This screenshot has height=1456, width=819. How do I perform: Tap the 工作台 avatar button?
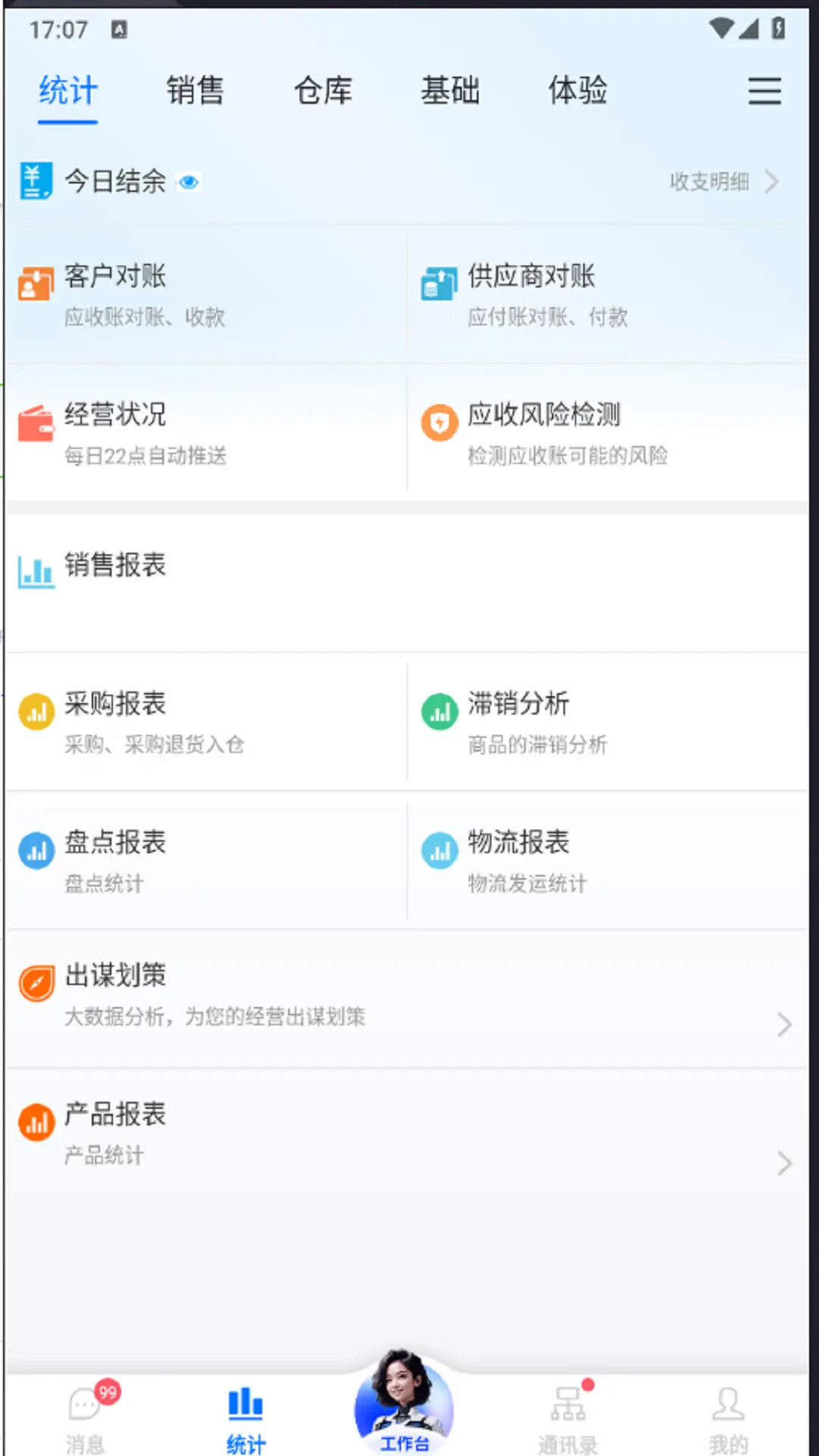click(x=404, y=1403)
